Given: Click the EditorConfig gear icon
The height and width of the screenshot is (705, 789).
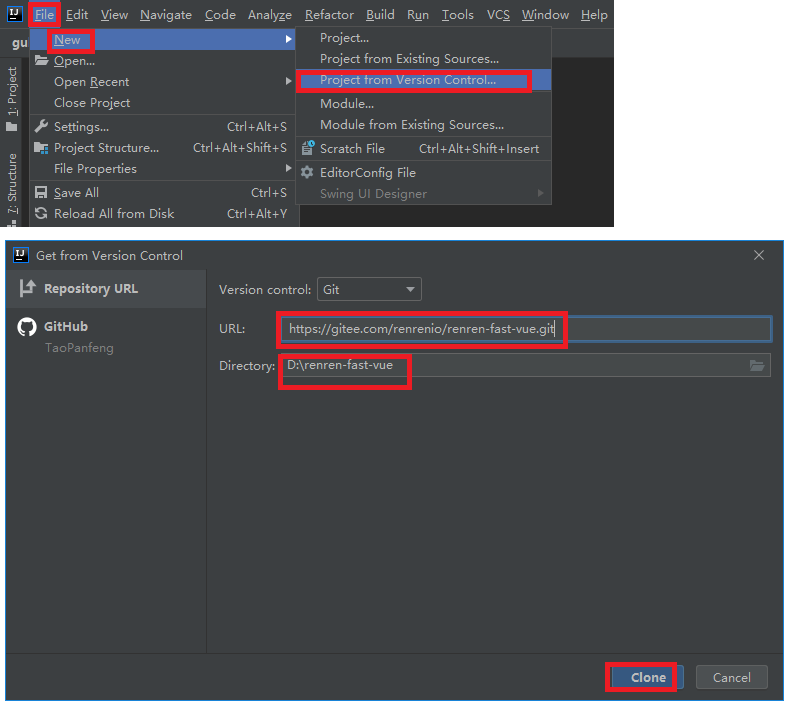Looking at the screenshot, I should pos(307,173).
